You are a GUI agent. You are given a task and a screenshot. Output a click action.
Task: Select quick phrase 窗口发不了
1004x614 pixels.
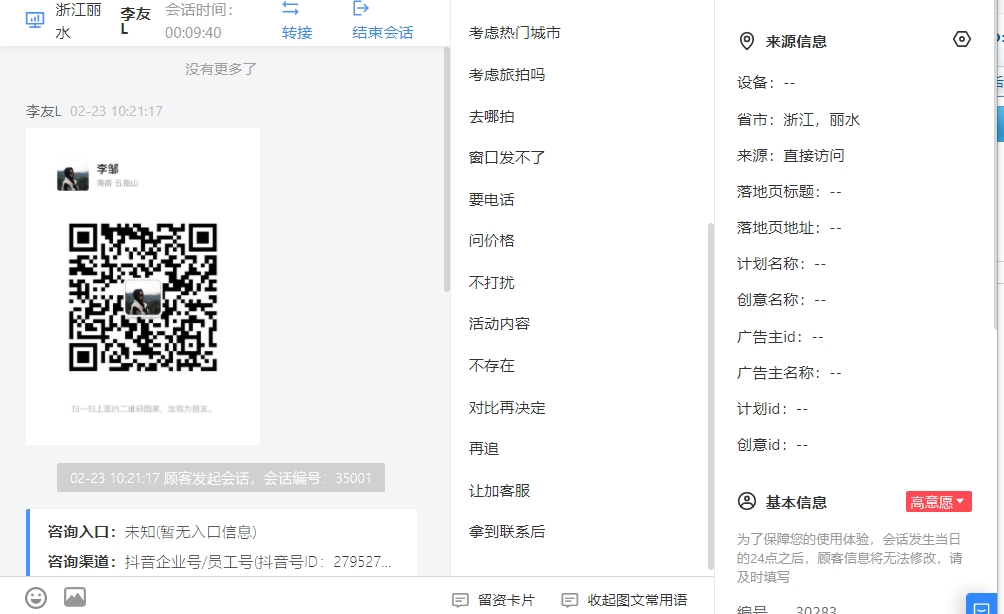507,158
